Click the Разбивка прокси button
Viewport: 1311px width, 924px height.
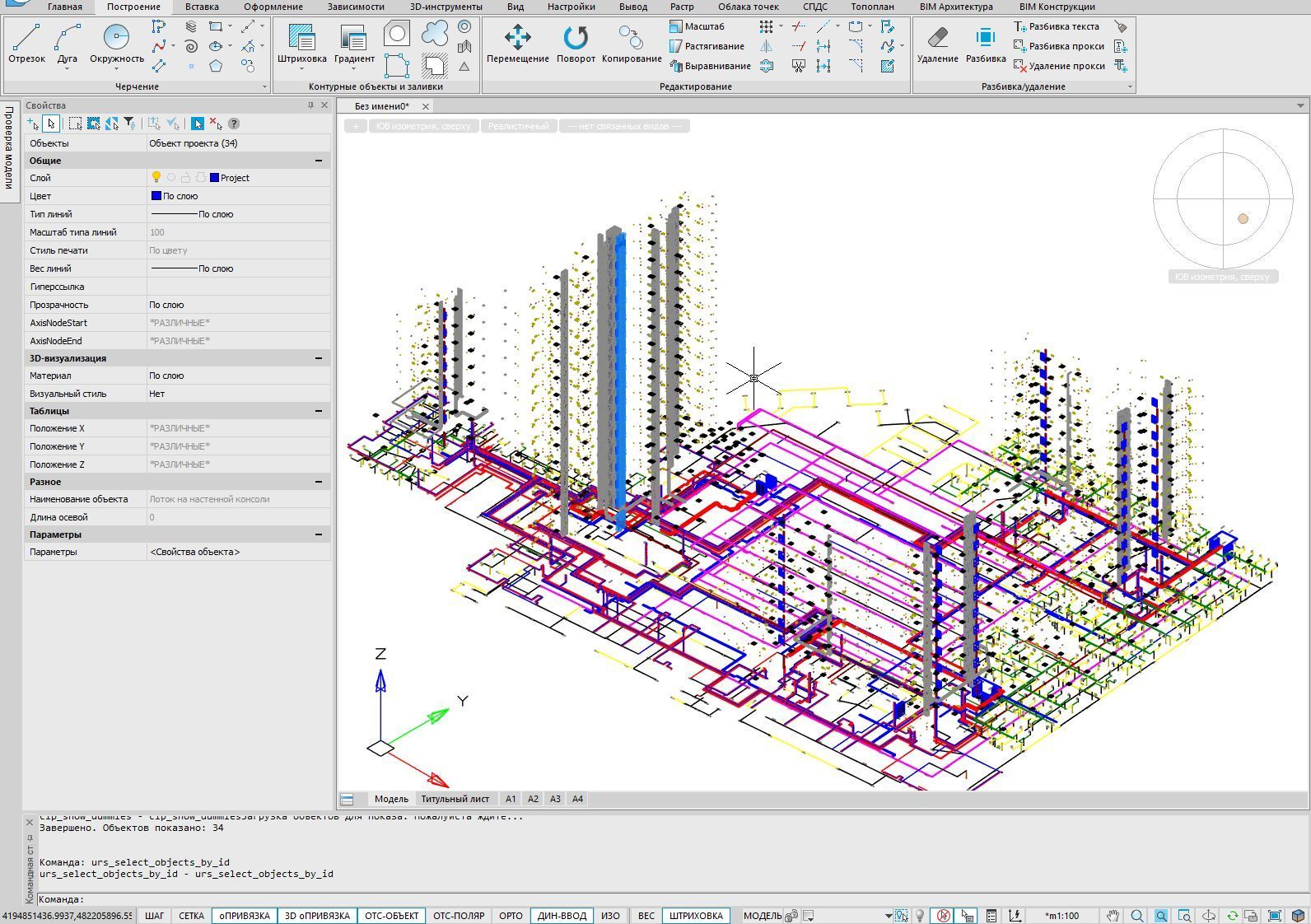tap(1059, 46)
